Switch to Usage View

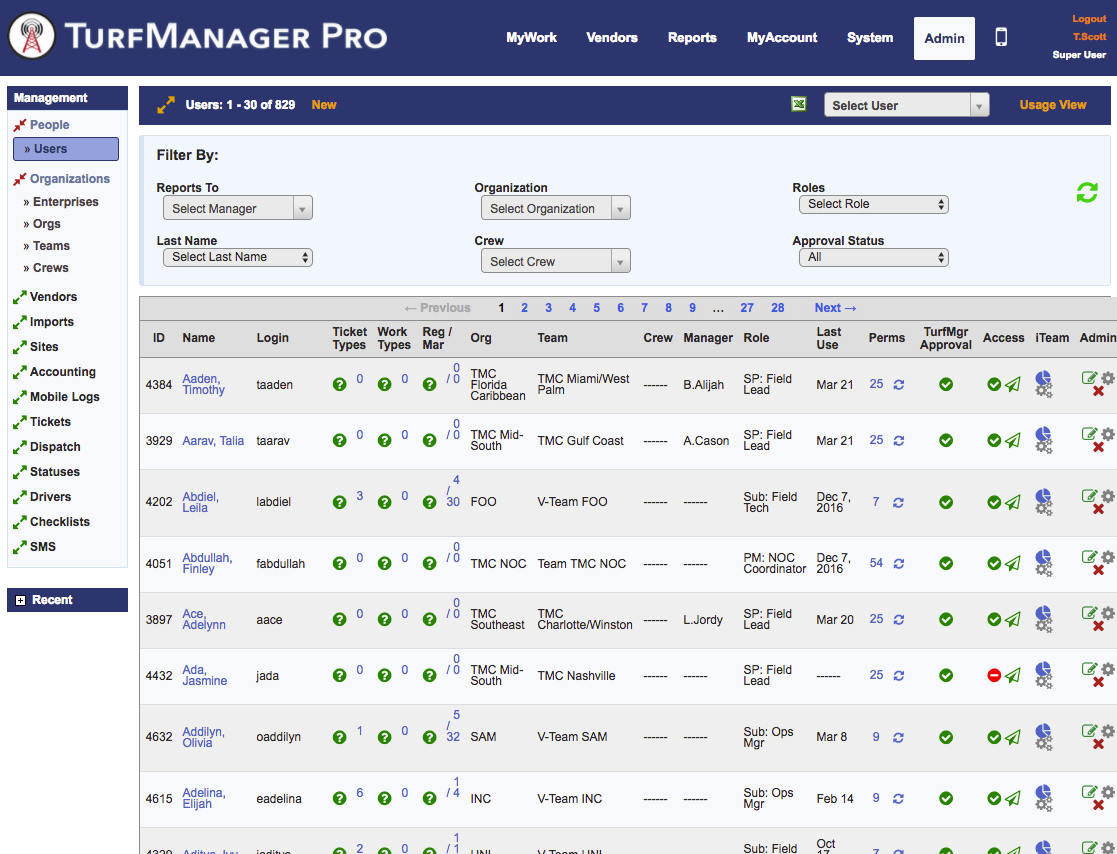pos(1053,105)
